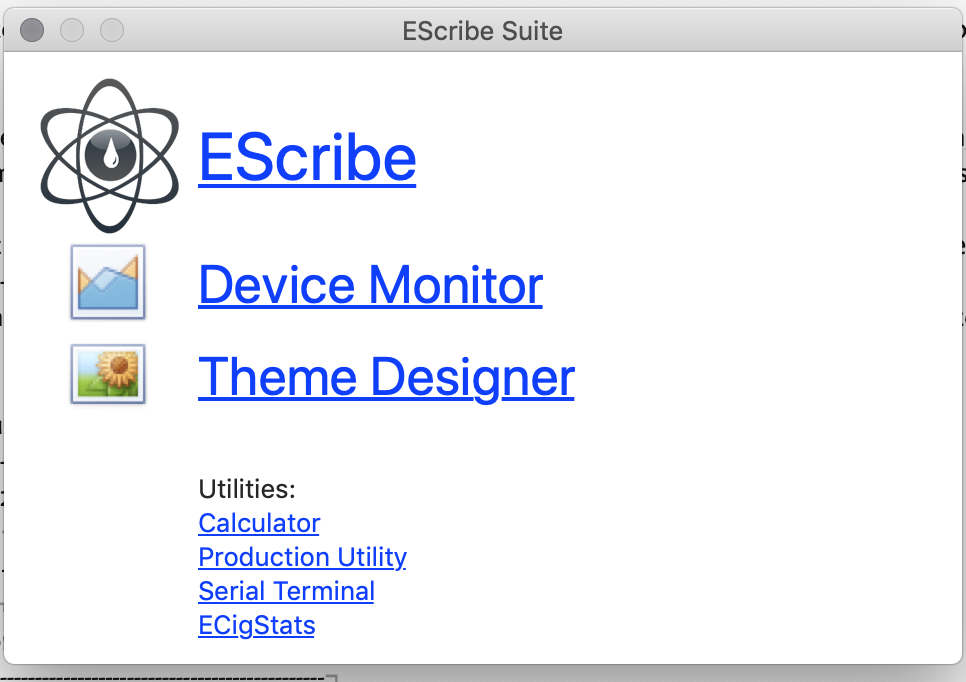Click the Utilities: heading label
This screenshot has width=966, height=682.
(247, 489)
